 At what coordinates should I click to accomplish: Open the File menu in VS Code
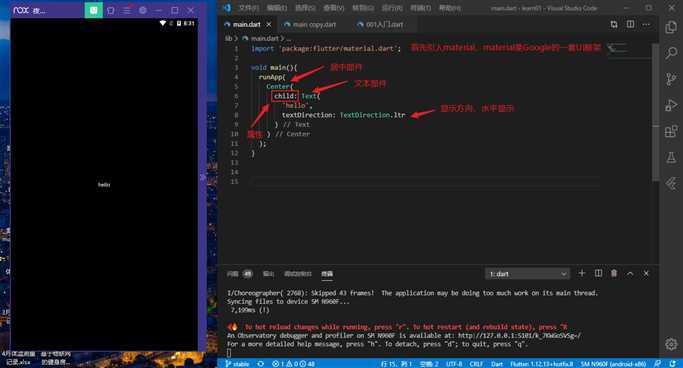coord(249,8)
